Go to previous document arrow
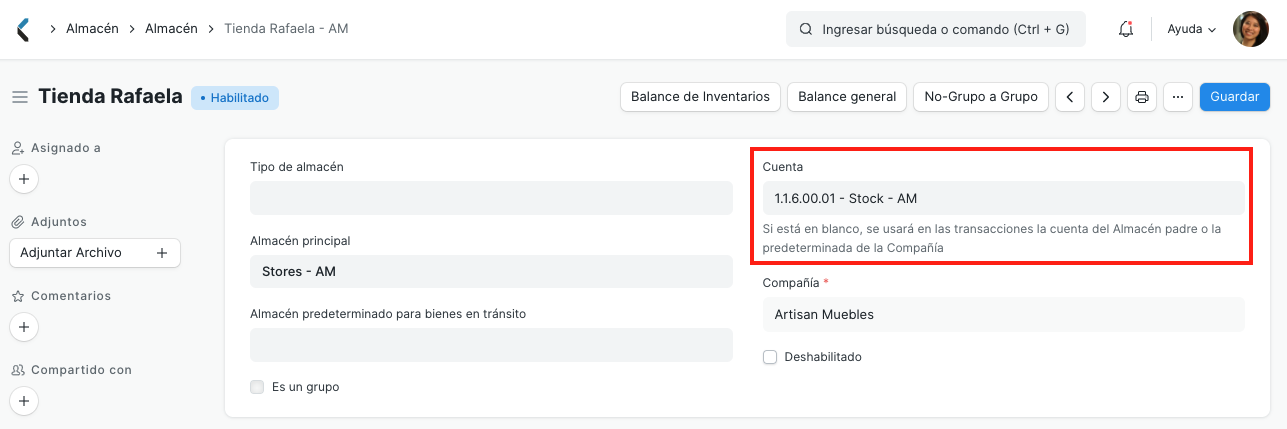Screen dimensions: 1287x429 (1070, 97)
